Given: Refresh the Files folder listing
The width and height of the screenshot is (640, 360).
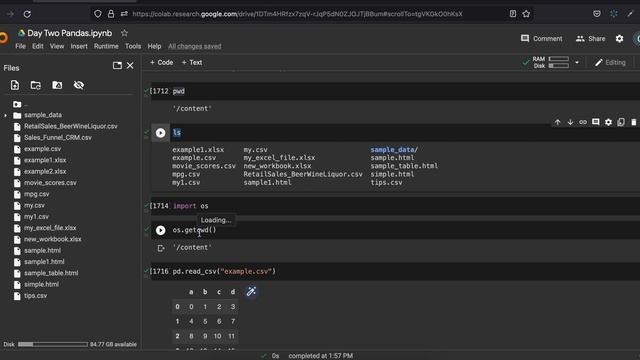Looking at the screenshot, I should (x=36, y=85).
